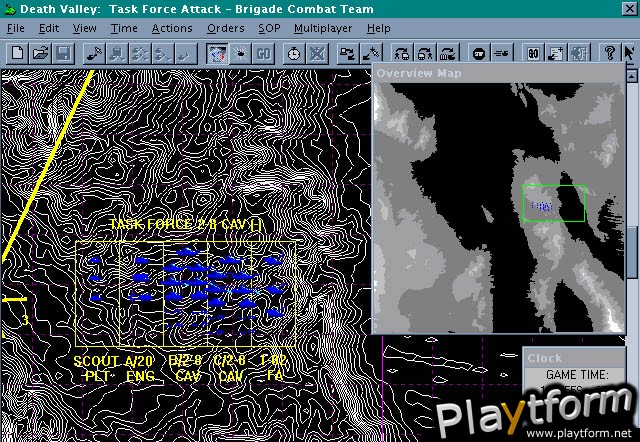Viewport: 640px width, 442px height.
Task: Click the application tank icon in title bar
Action: point(9,9)
